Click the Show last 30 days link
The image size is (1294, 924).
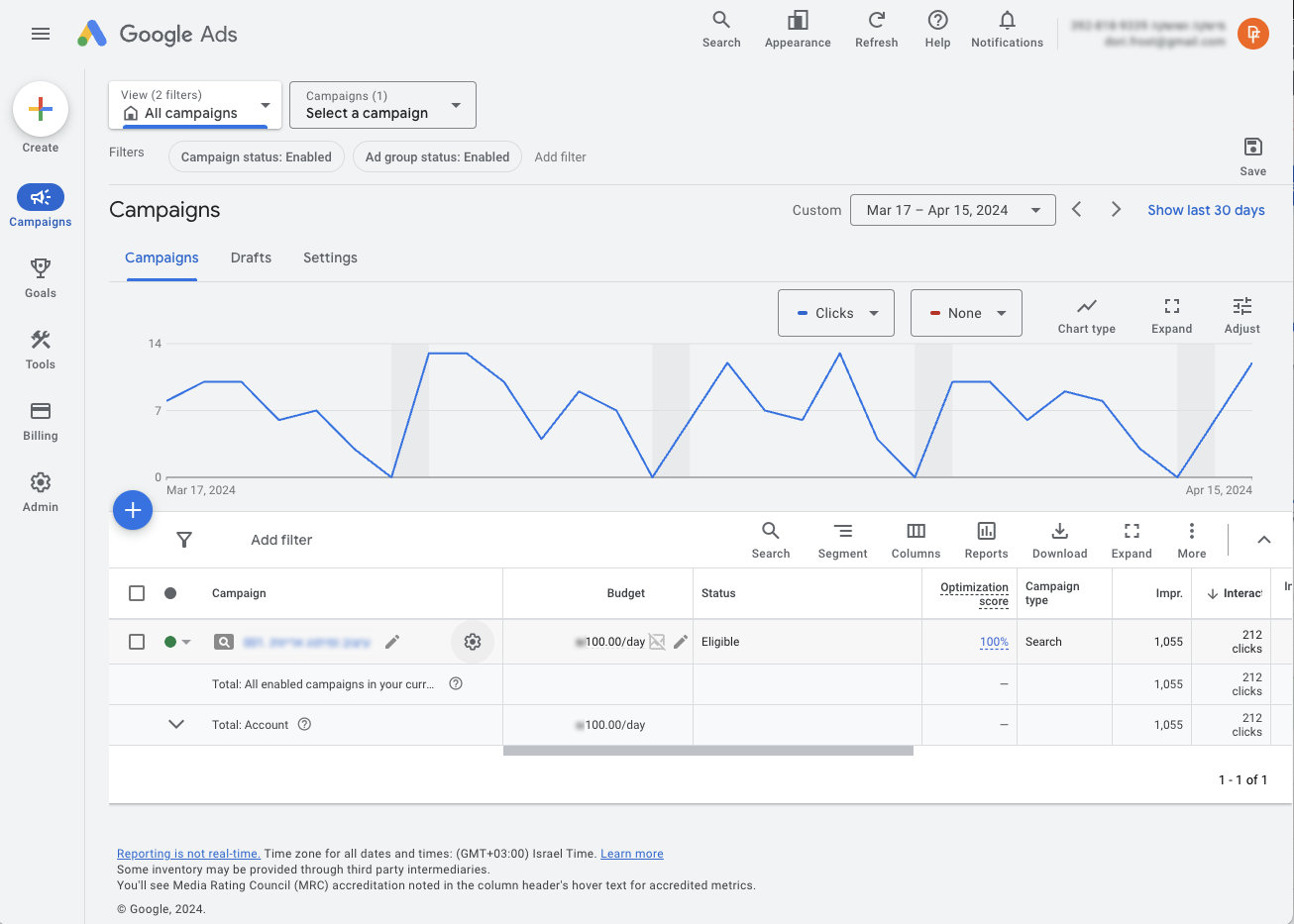coord(1206,210)
